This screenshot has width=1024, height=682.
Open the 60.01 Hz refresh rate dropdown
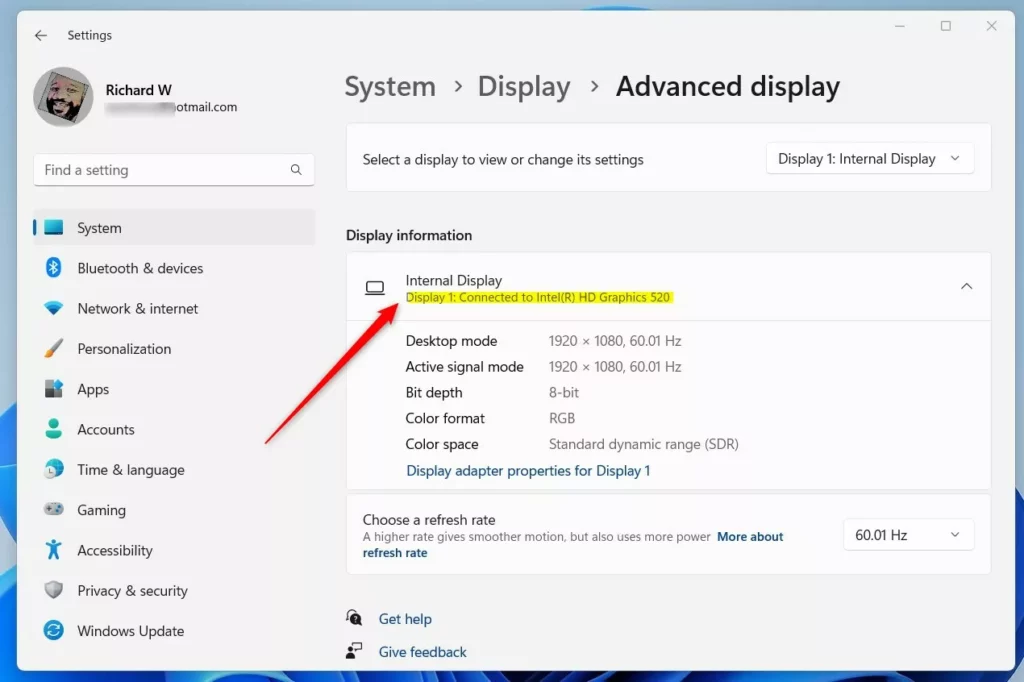click(908, 535)
